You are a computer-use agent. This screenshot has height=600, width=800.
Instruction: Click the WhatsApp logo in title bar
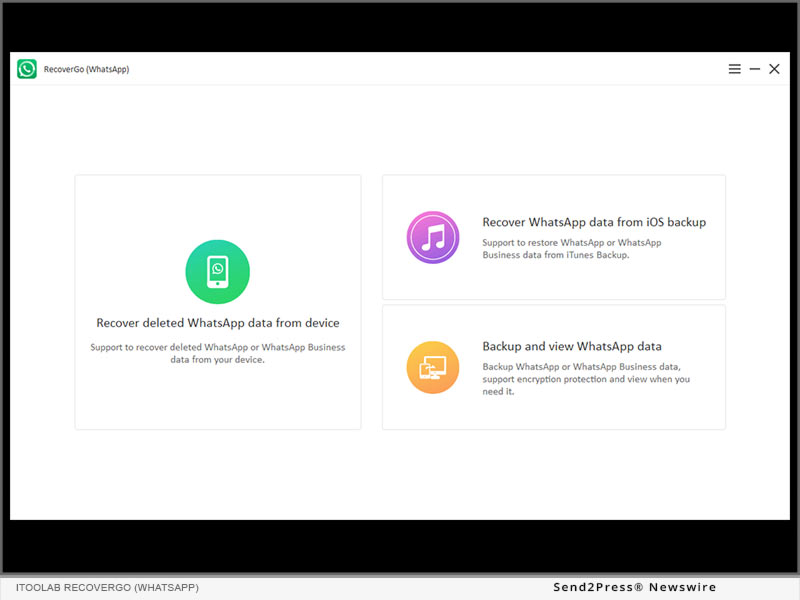click(x=27, y=69)
